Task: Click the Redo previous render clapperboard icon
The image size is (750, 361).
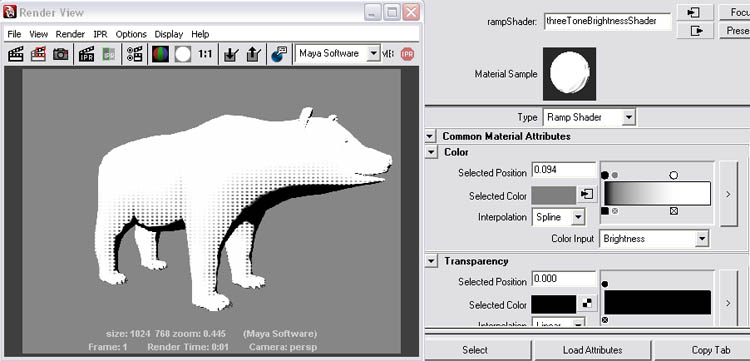Action: point(16,54)
